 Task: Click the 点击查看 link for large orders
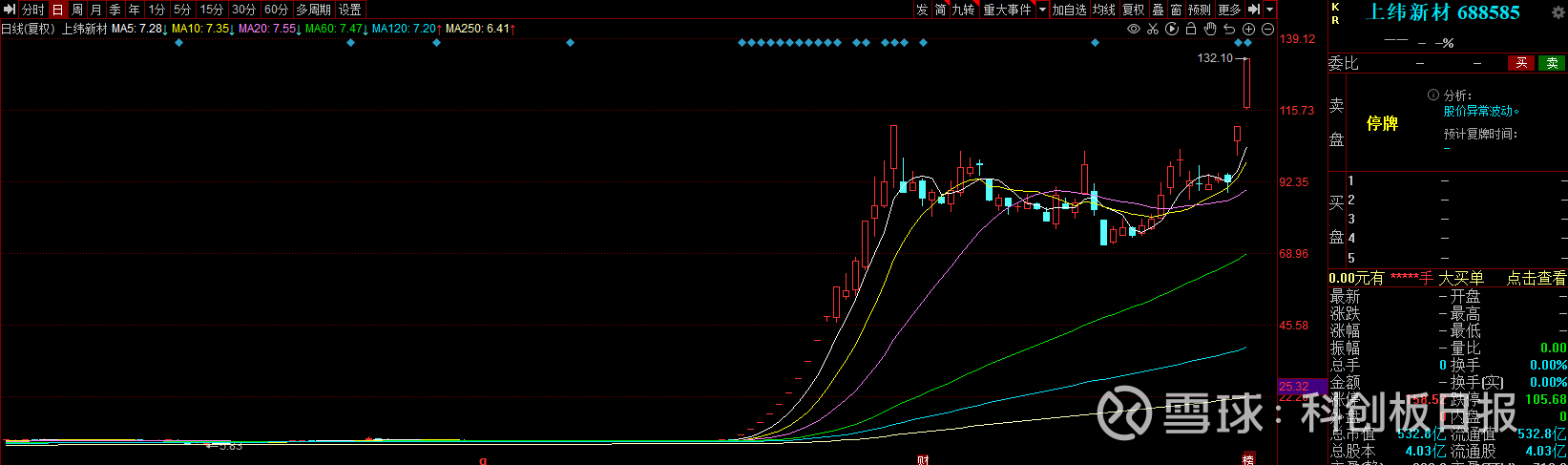1536,278
